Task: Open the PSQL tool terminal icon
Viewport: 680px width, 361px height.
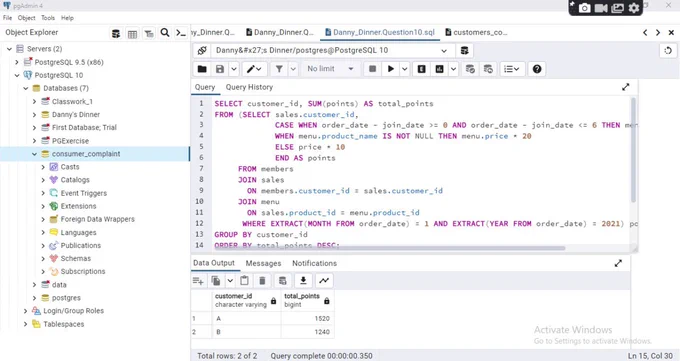Action: click(x=181, y=33)
